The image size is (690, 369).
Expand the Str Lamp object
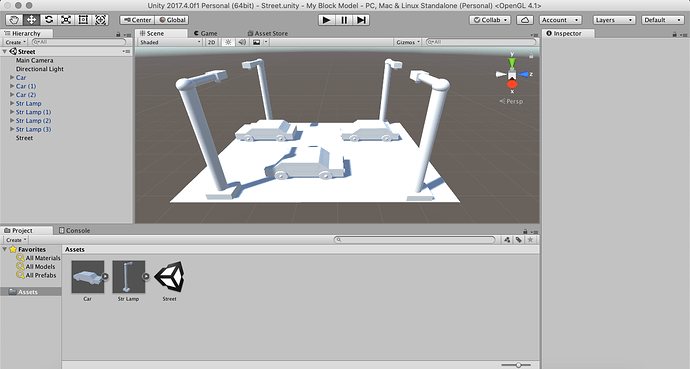pyautogui.click(x=12, y=103)
